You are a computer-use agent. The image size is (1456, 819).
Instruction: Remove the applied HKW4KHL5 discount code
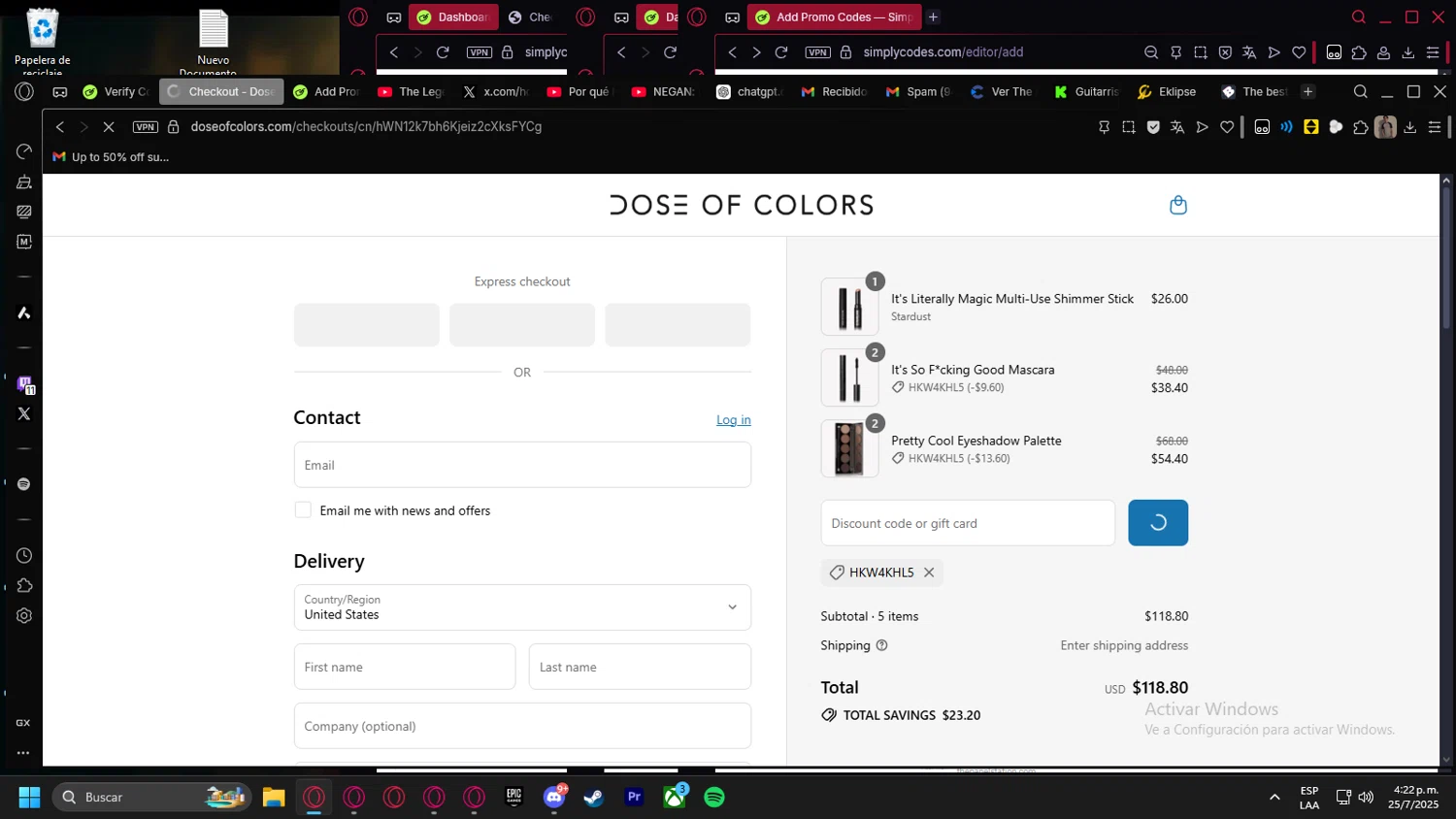click(929, 573)
